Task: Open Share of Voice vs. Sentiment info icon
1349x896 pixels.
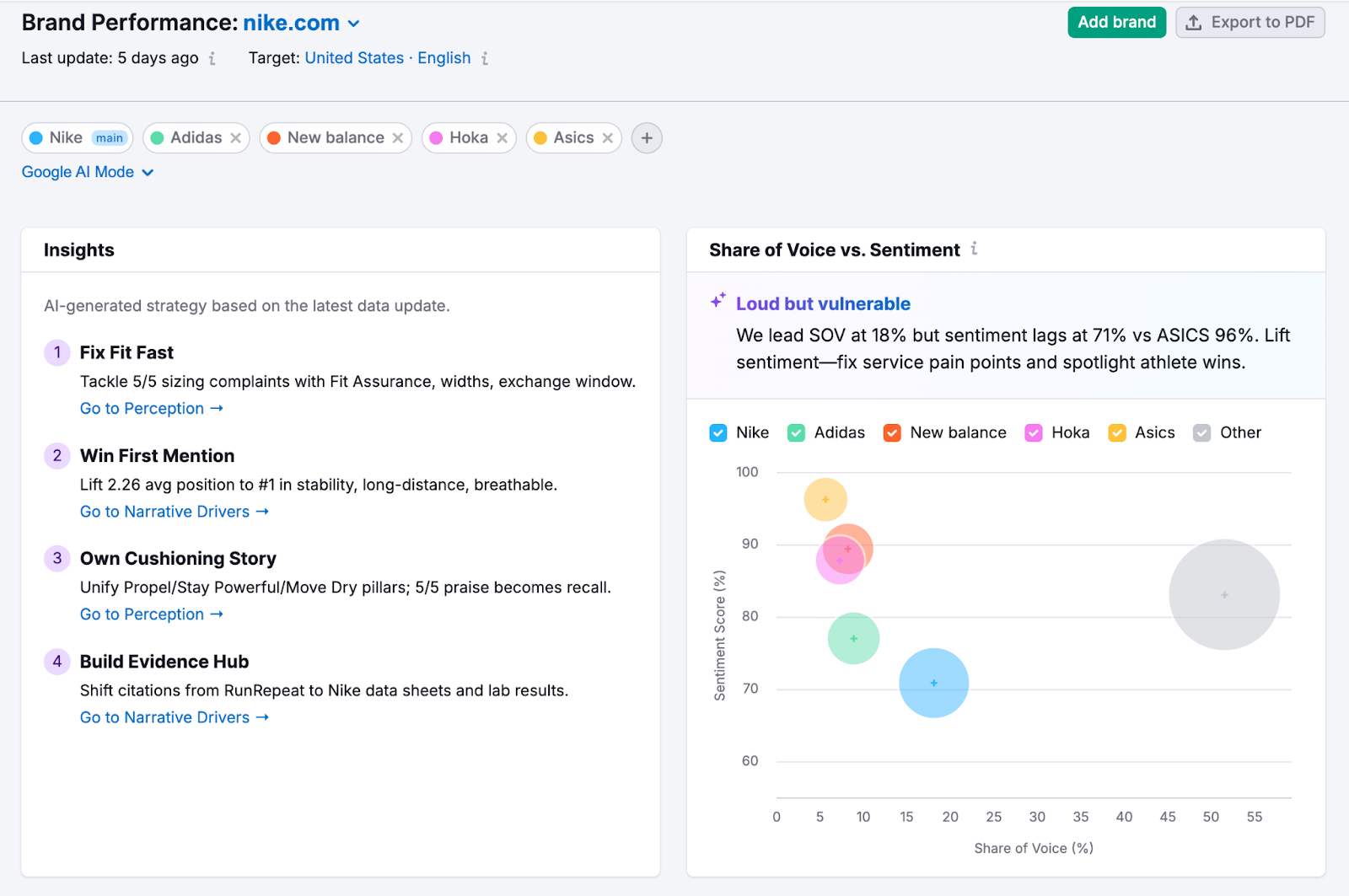Action: (975, 249)
